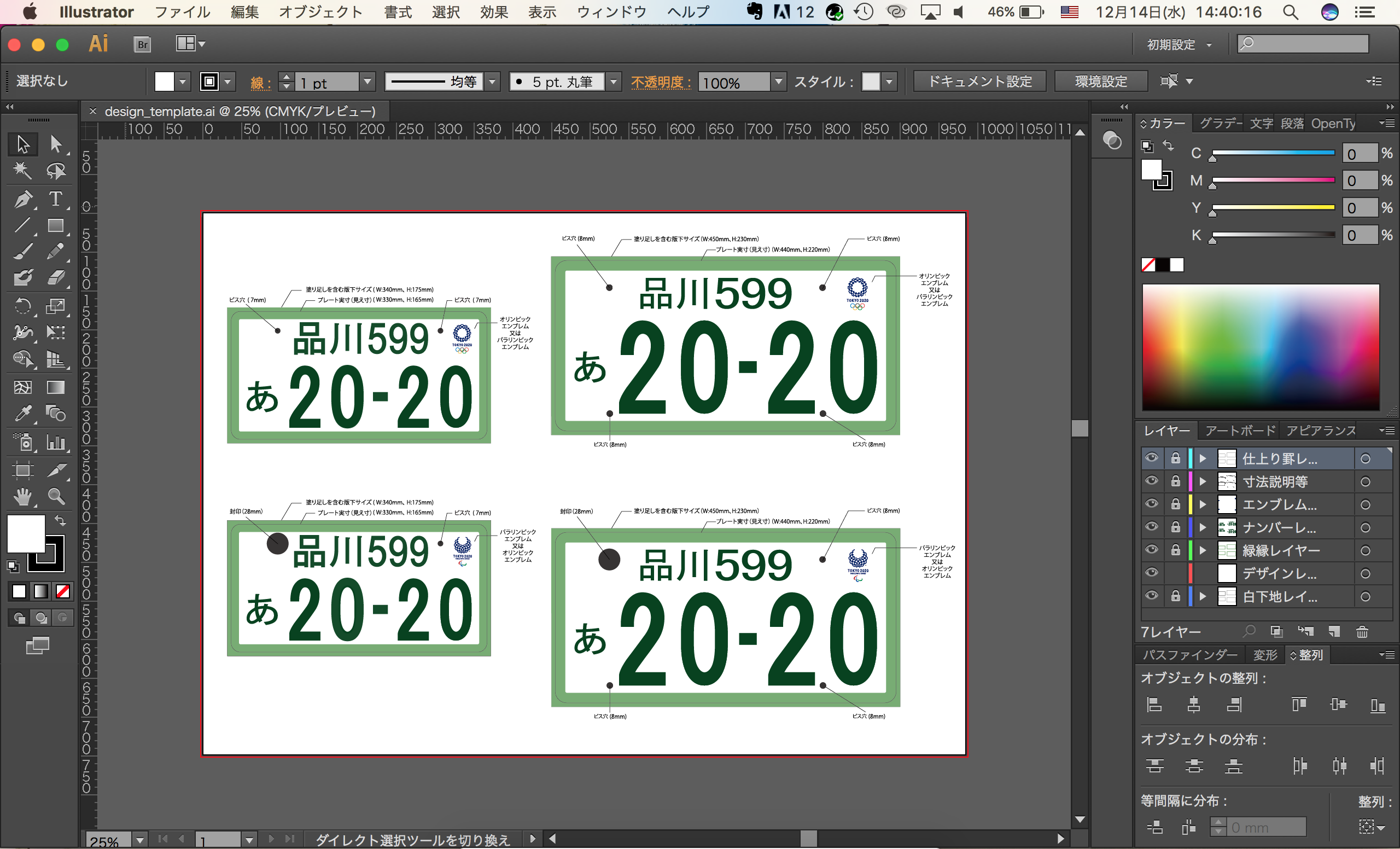
Task: Hide the 緑縁レイヤー layer
Action: [x=1151, y=550]
